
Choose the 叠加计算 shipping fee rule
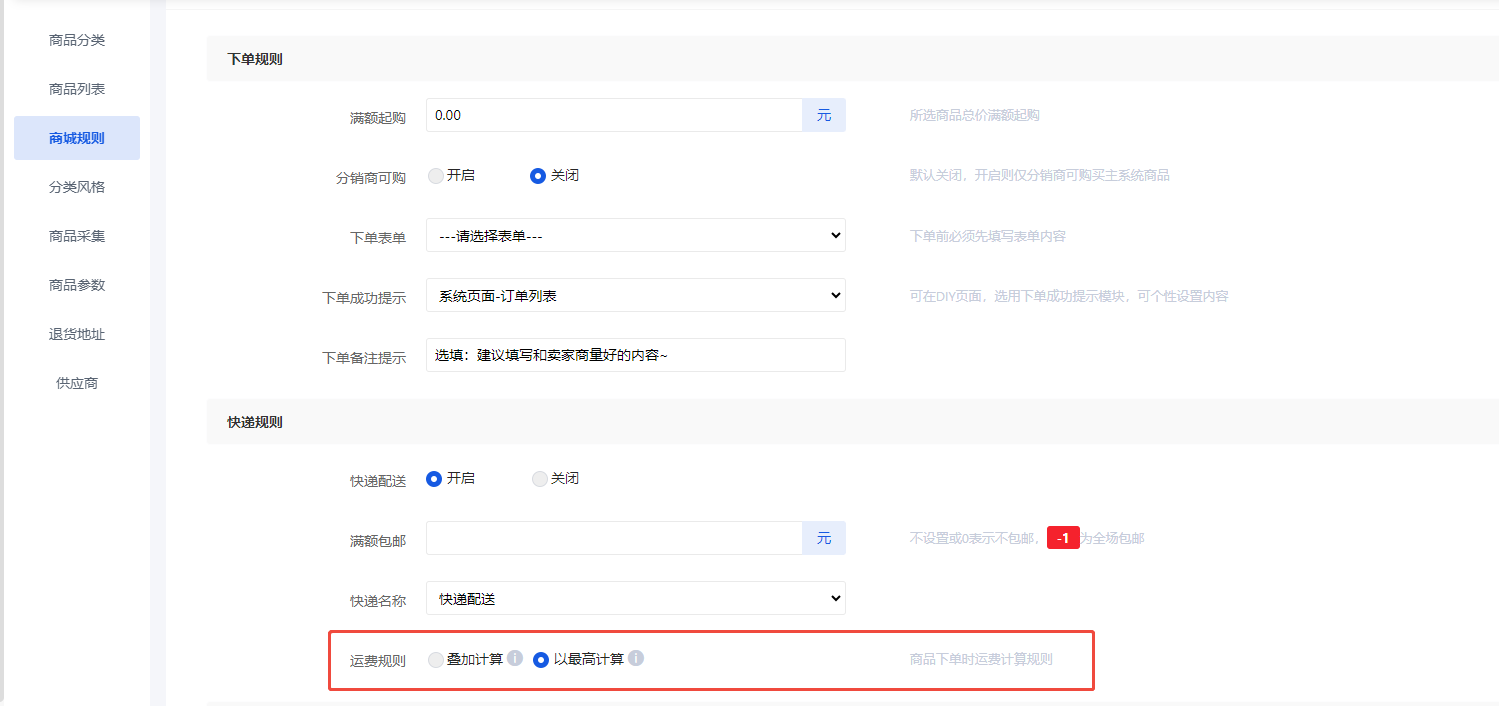tap(436, 660)
